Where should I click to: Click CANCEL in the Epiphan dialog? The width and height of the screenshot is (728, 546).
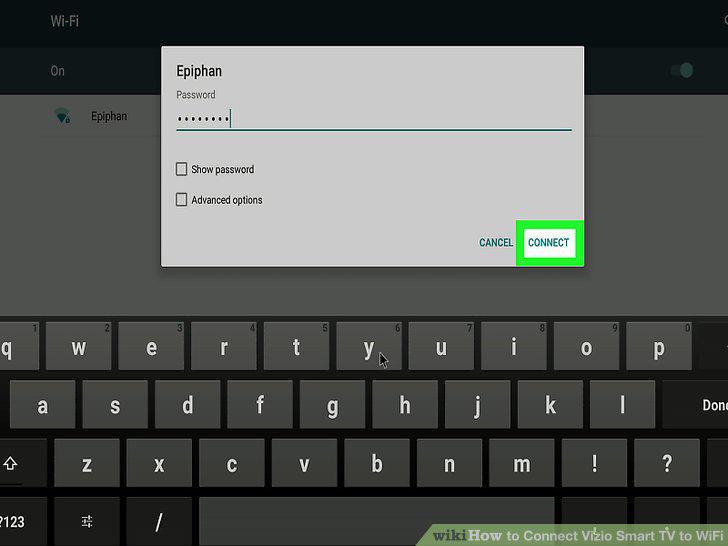[495, 242]
